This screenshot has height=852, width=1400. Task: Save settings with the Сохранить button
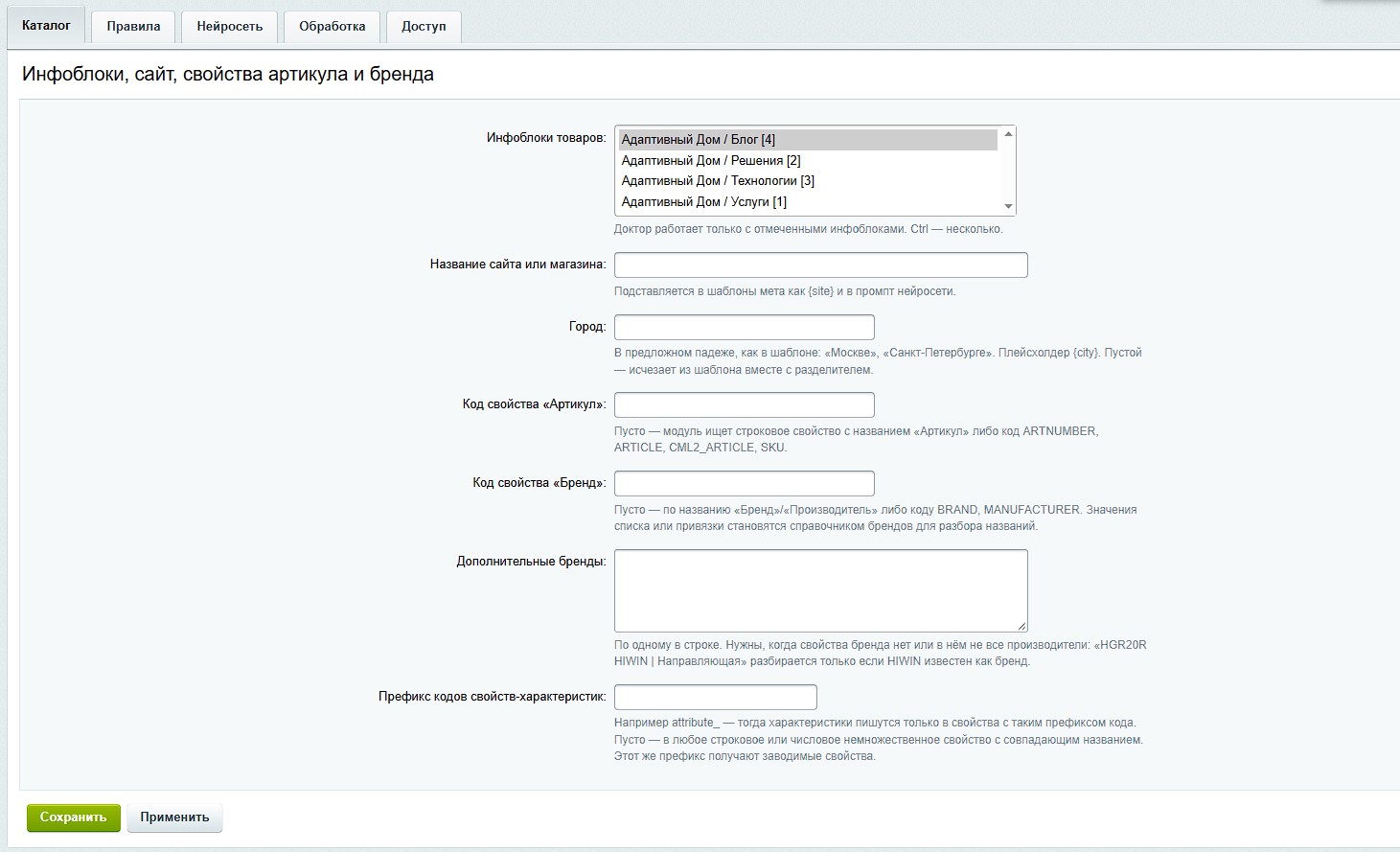(x=74, y=817)
